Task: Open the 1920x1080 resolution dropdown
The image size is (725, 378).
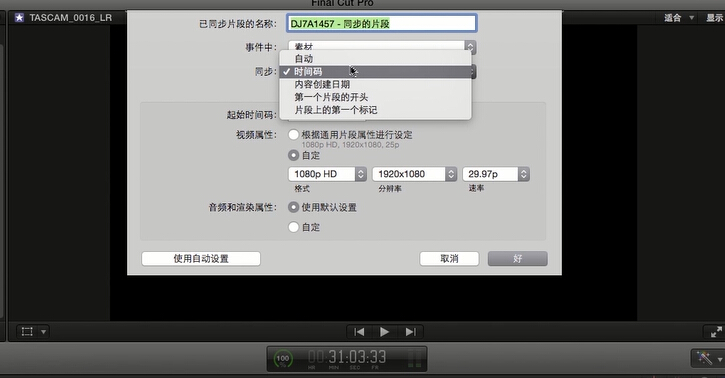Action: (414, 174)
